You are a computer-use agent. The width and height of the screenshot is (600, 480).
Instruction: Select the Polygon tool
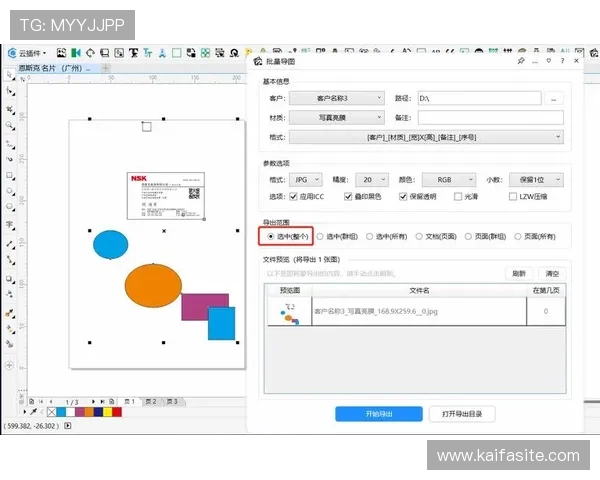coord(10,207)
